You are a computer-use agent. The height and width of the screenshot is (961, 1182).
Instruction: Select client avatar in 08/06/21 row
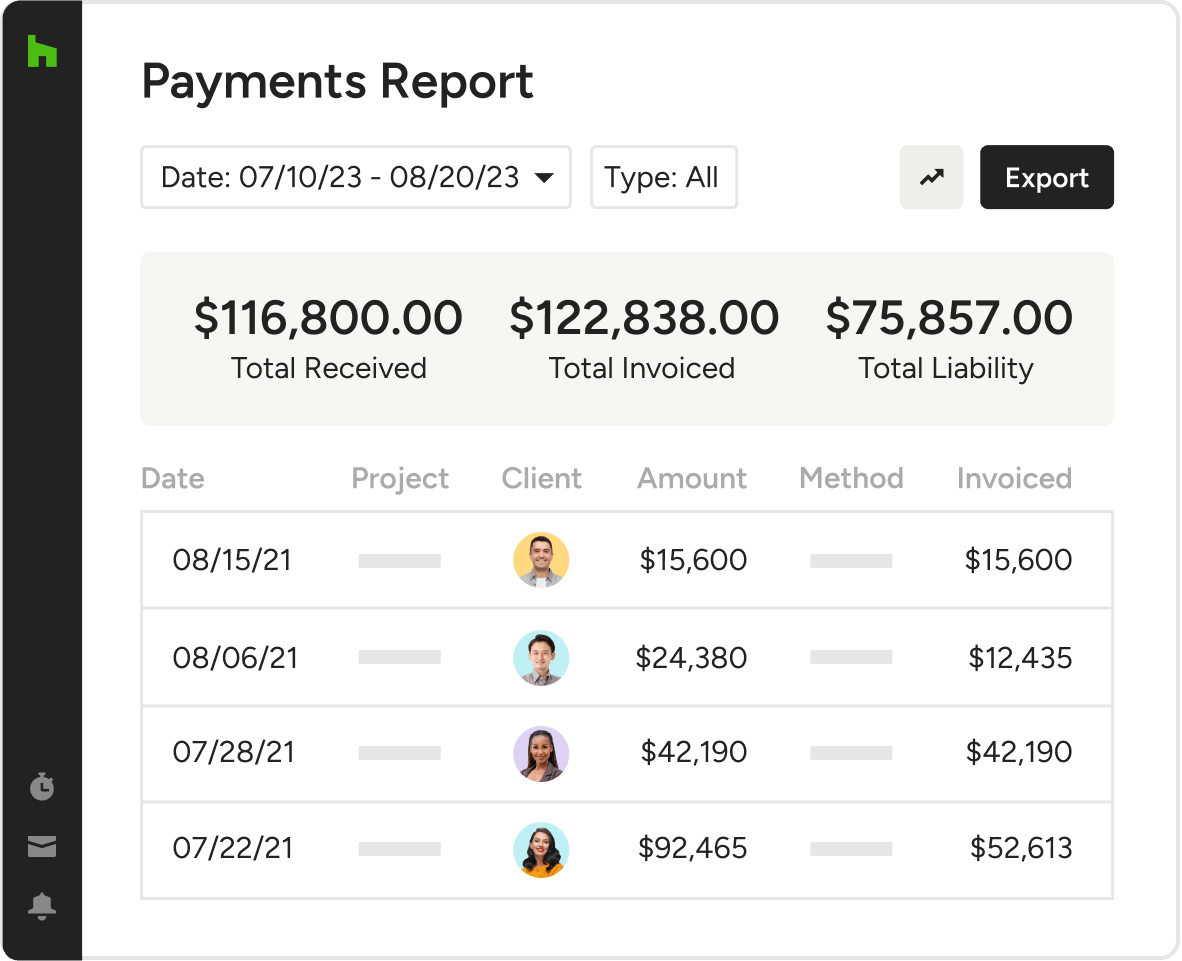point(541,657)
